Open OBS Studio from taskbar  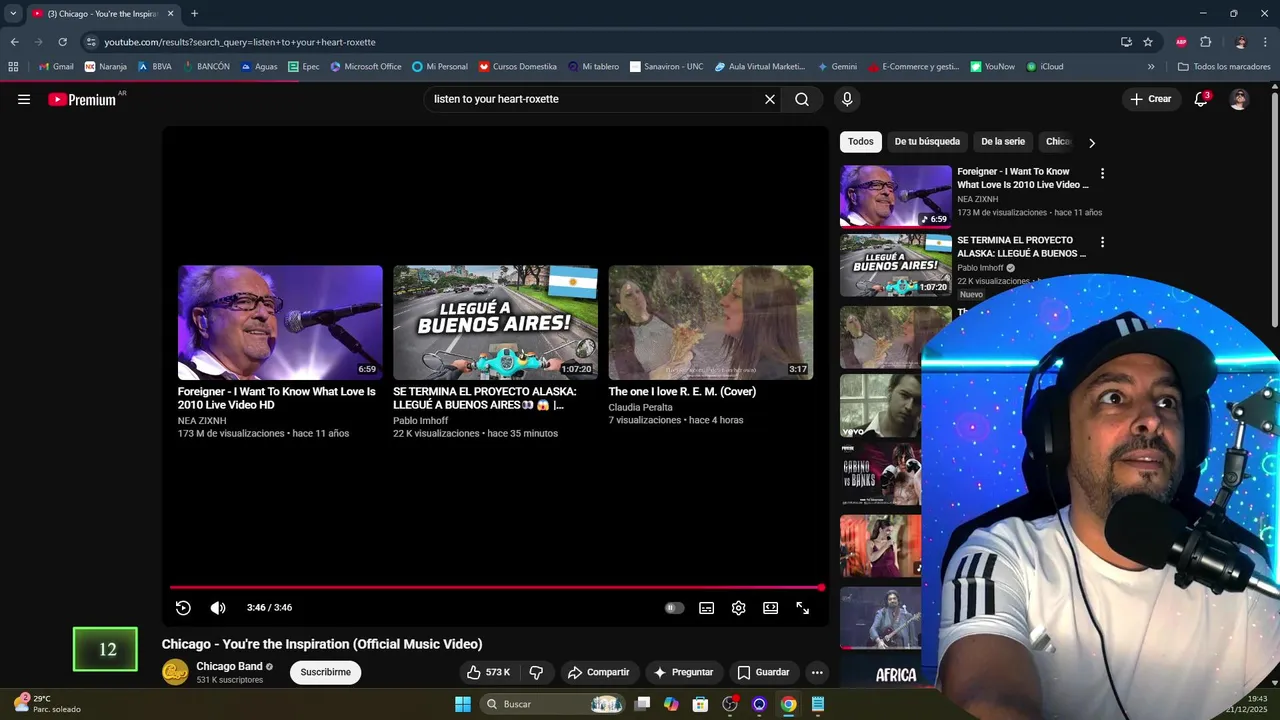tap(730, 704)
